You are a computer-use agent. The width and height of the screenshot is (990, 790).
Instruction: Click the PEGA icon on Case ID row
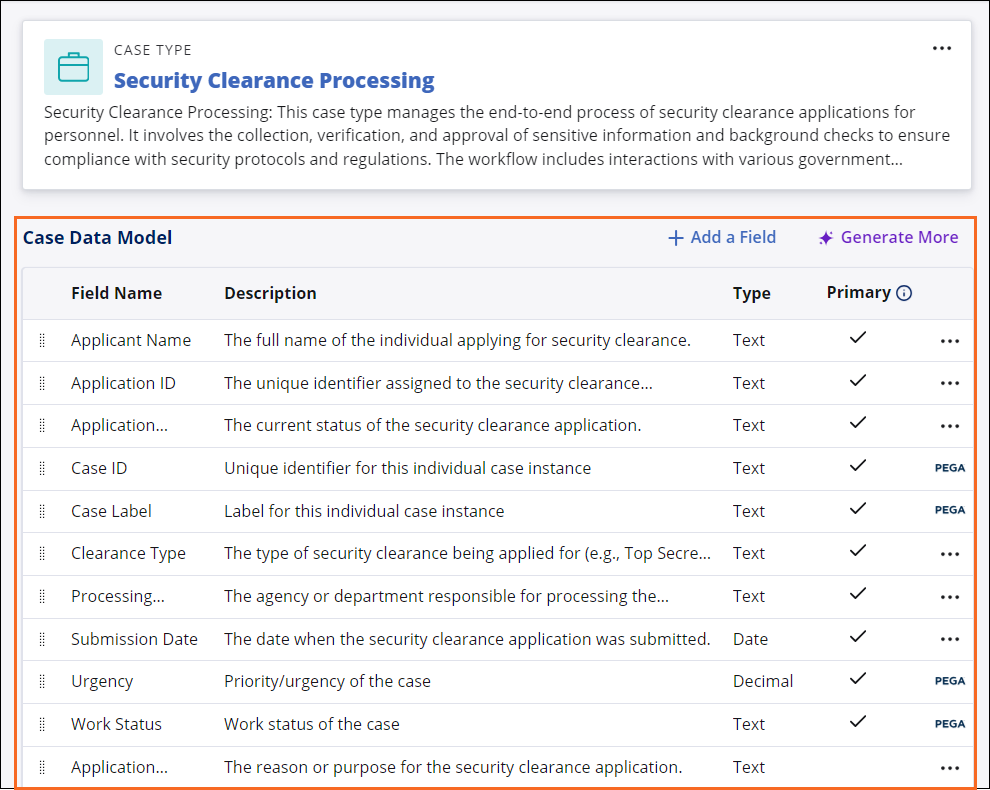pyautogui.click(x=949, y=467)
